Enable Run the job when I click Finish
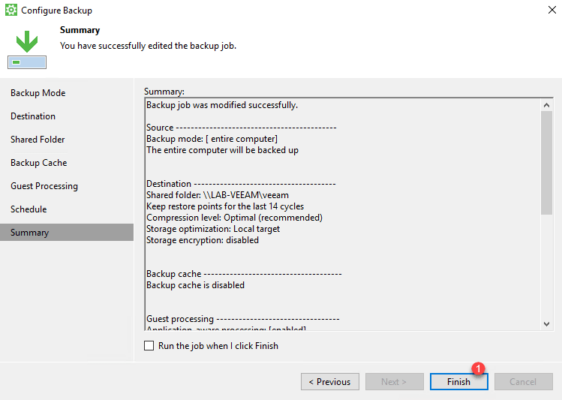562x400 pixels. [149, 346]
